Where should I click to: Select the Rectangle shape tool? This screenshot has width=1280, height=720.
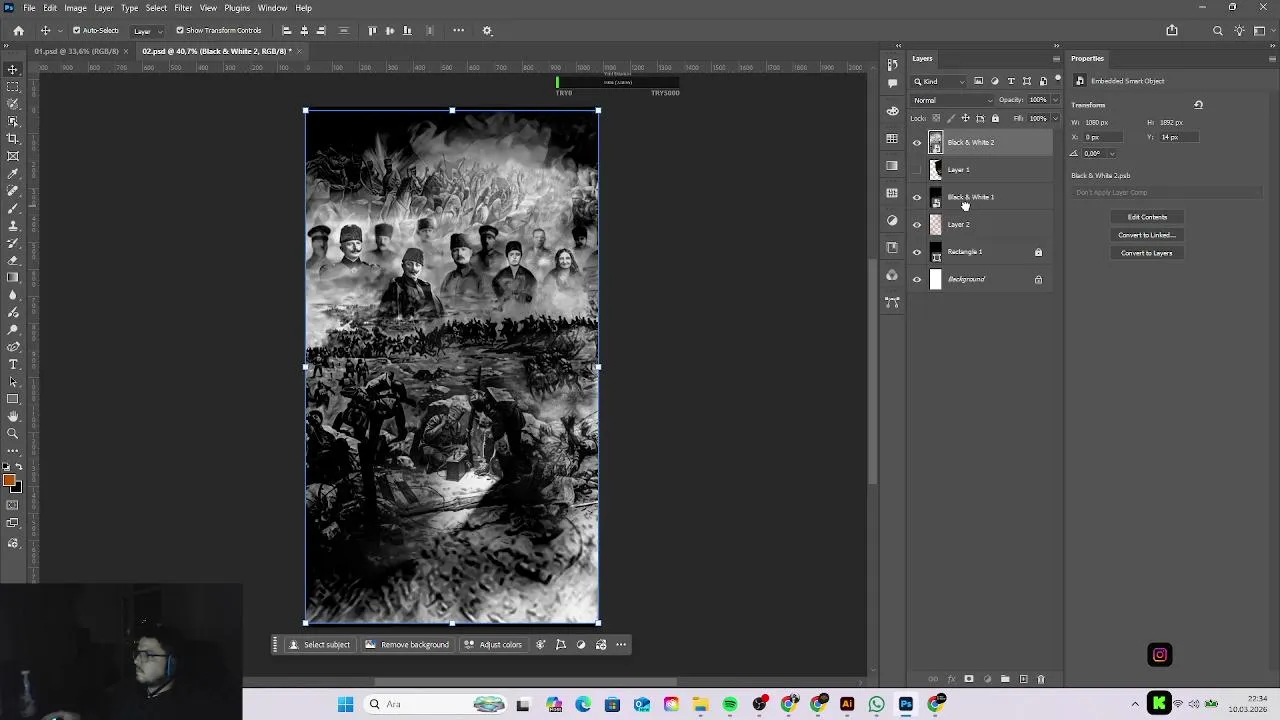click(x=13, y=399)
